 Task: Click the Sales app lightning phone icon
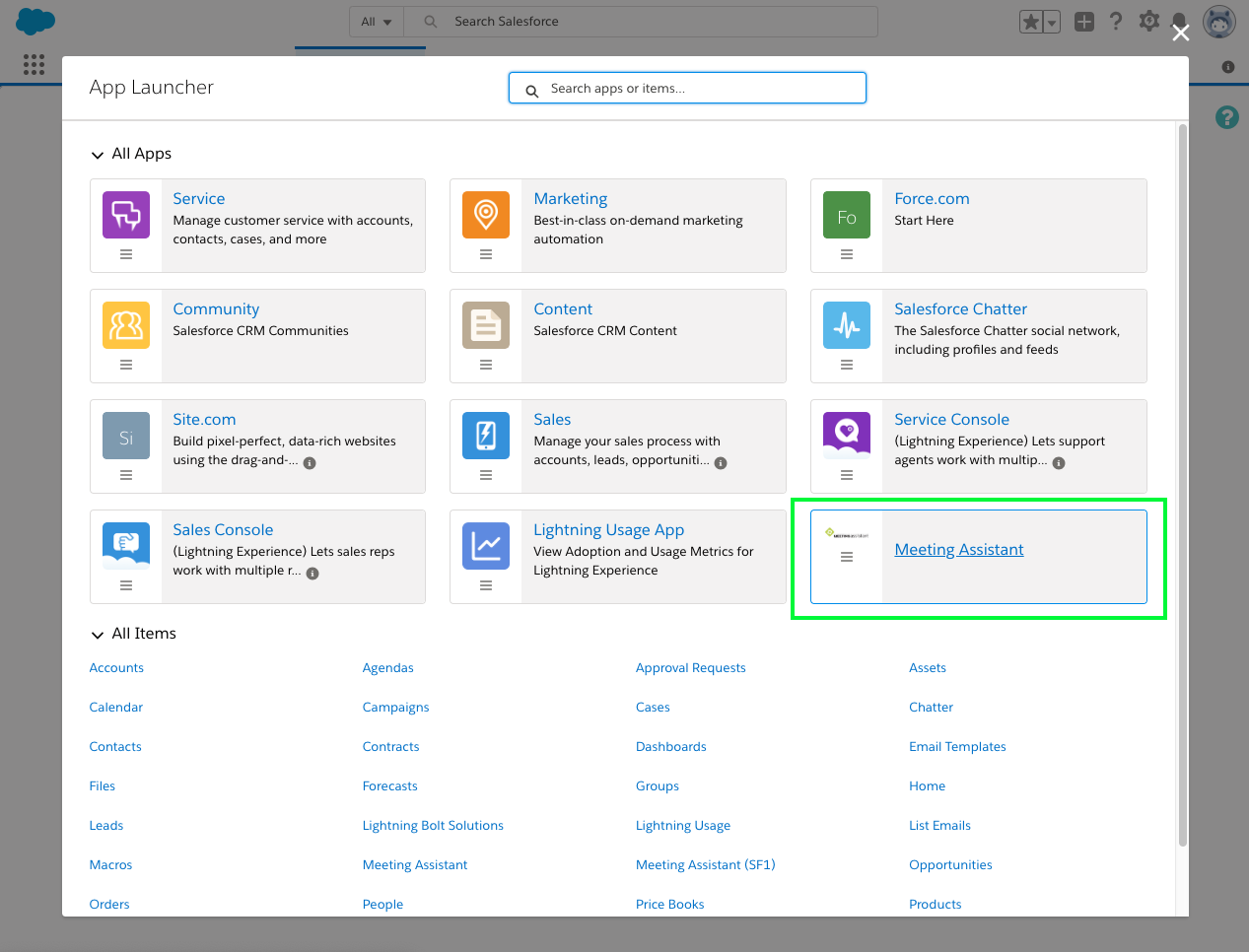click(486, 436)
